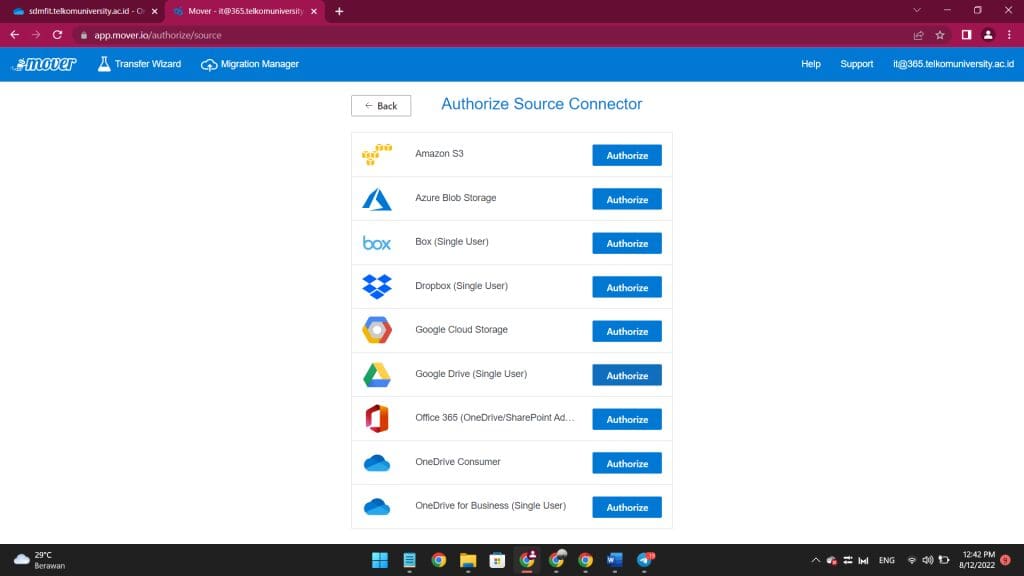This screenshot has height=576, width=1024.
Task: Authorize the Google Drive (Single User) connector
Action: click(x=627, y=376)
